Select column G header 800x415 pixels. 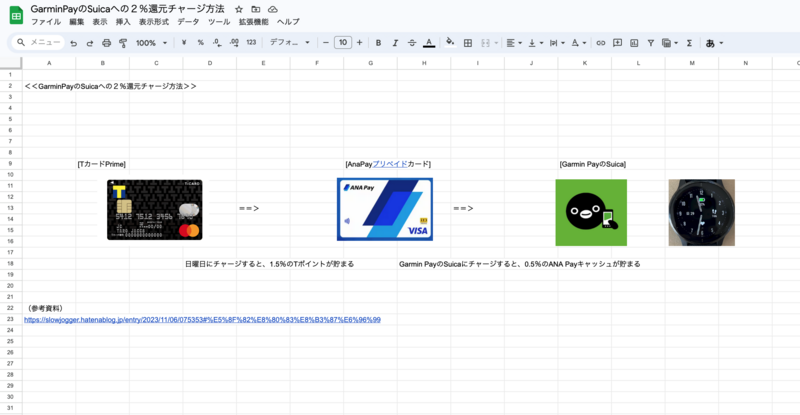point(370,63)
